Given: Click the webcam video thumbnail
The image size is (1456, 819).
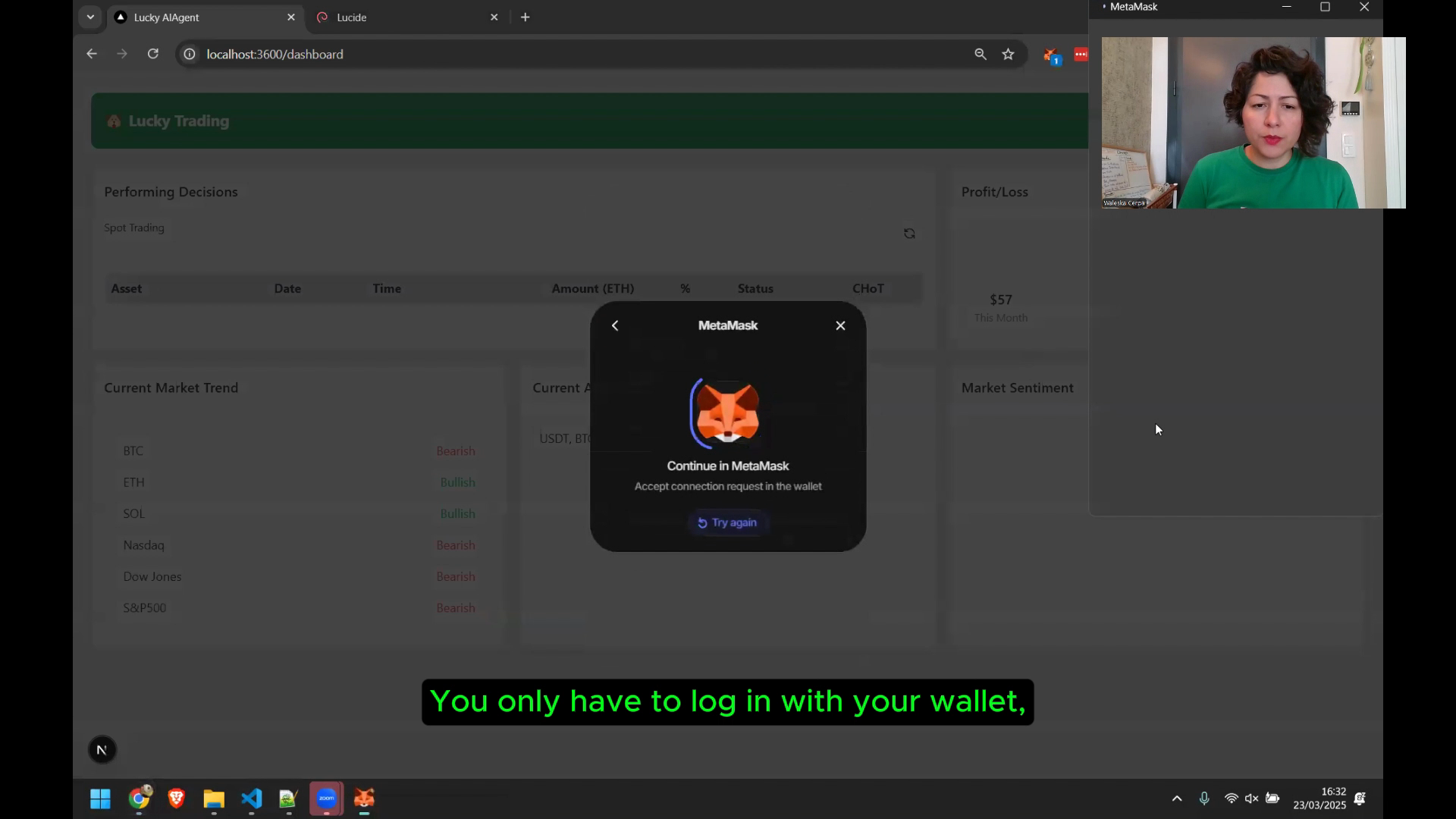Looking at the screenshot, I should pyautogui.click(x=1254, y=123).
